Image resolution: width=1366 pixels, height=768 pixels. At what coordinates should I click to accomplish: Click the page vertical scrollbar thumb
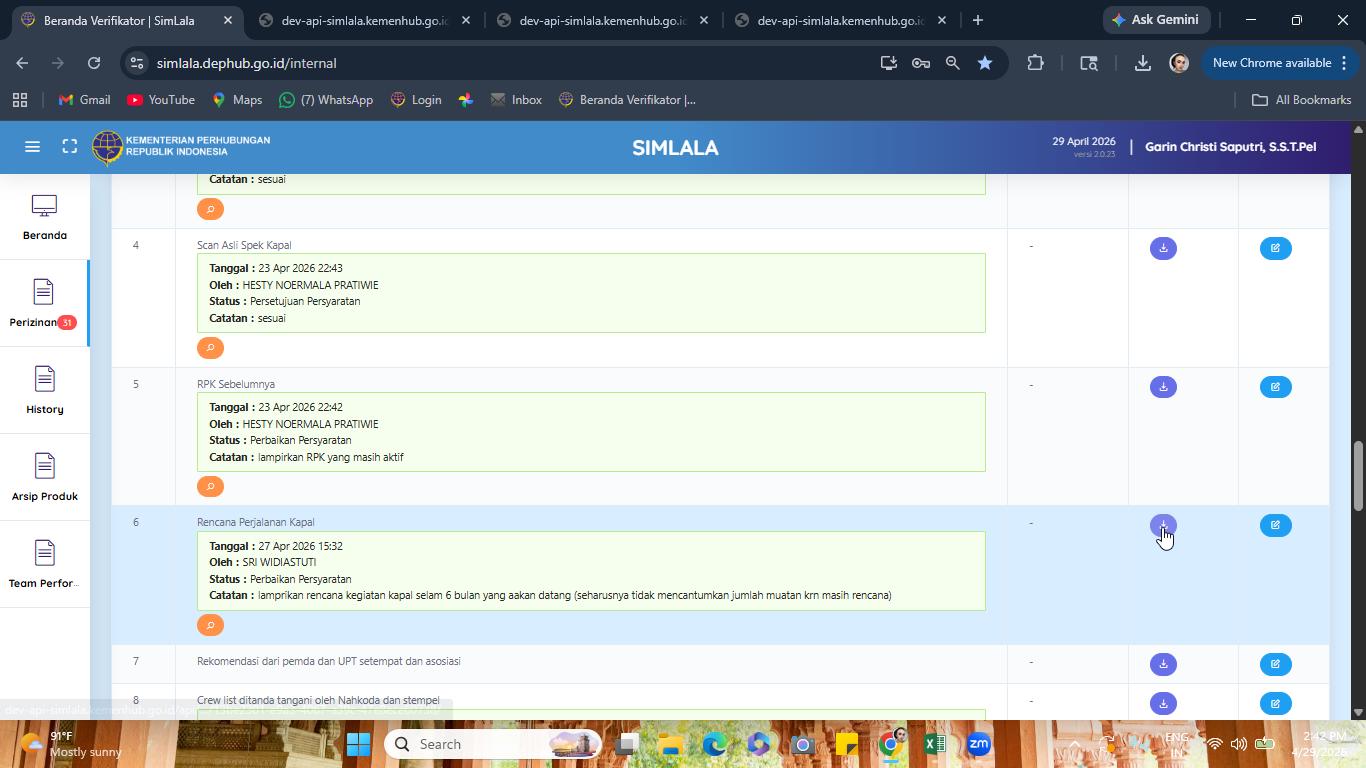[1358, 475]
